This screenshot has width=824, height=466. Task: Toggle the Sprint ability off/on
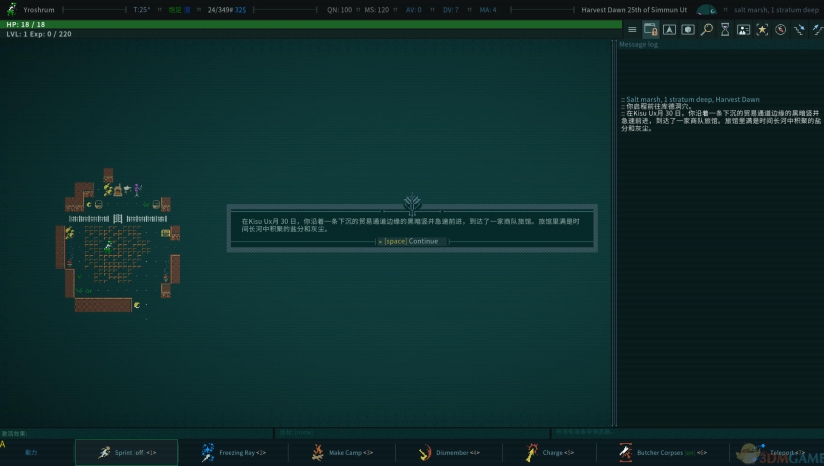point(127,453)
